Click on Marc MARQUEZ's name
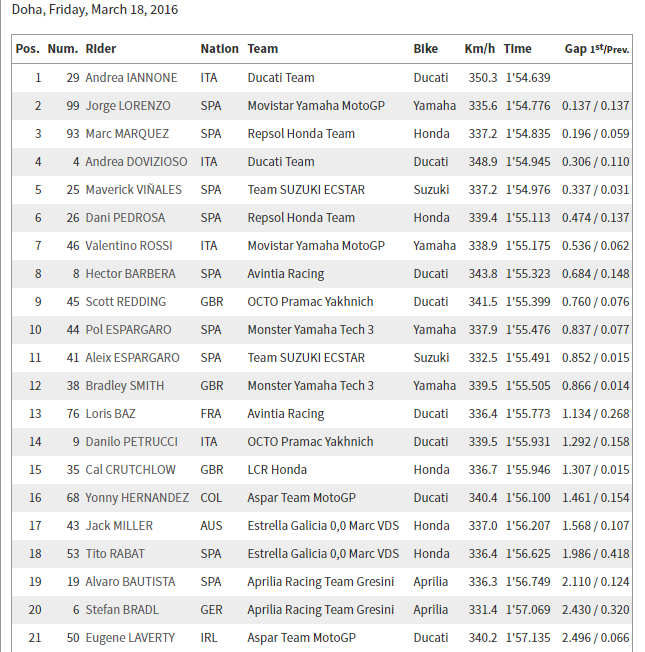Screen dimensions: 645x652 pos(127,133)
